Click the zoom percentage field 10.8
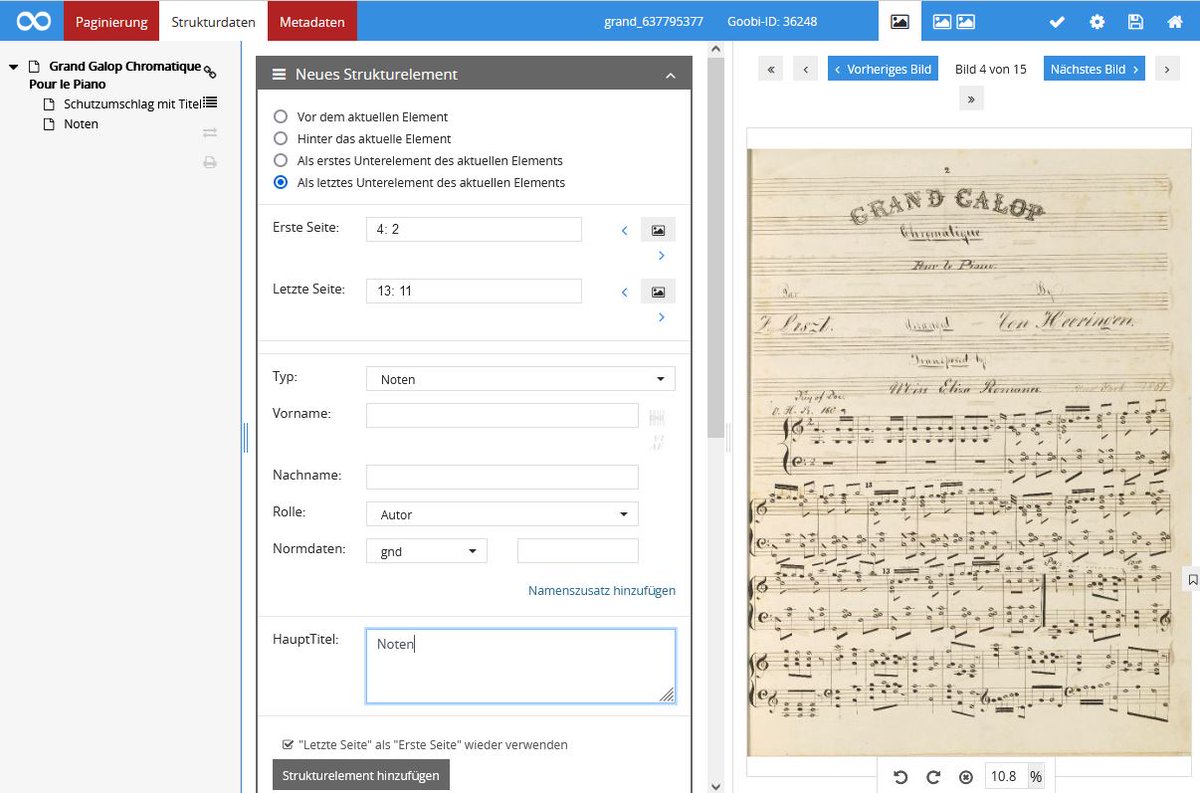The image size is (1200, 793). click(x=1005, y=776)
